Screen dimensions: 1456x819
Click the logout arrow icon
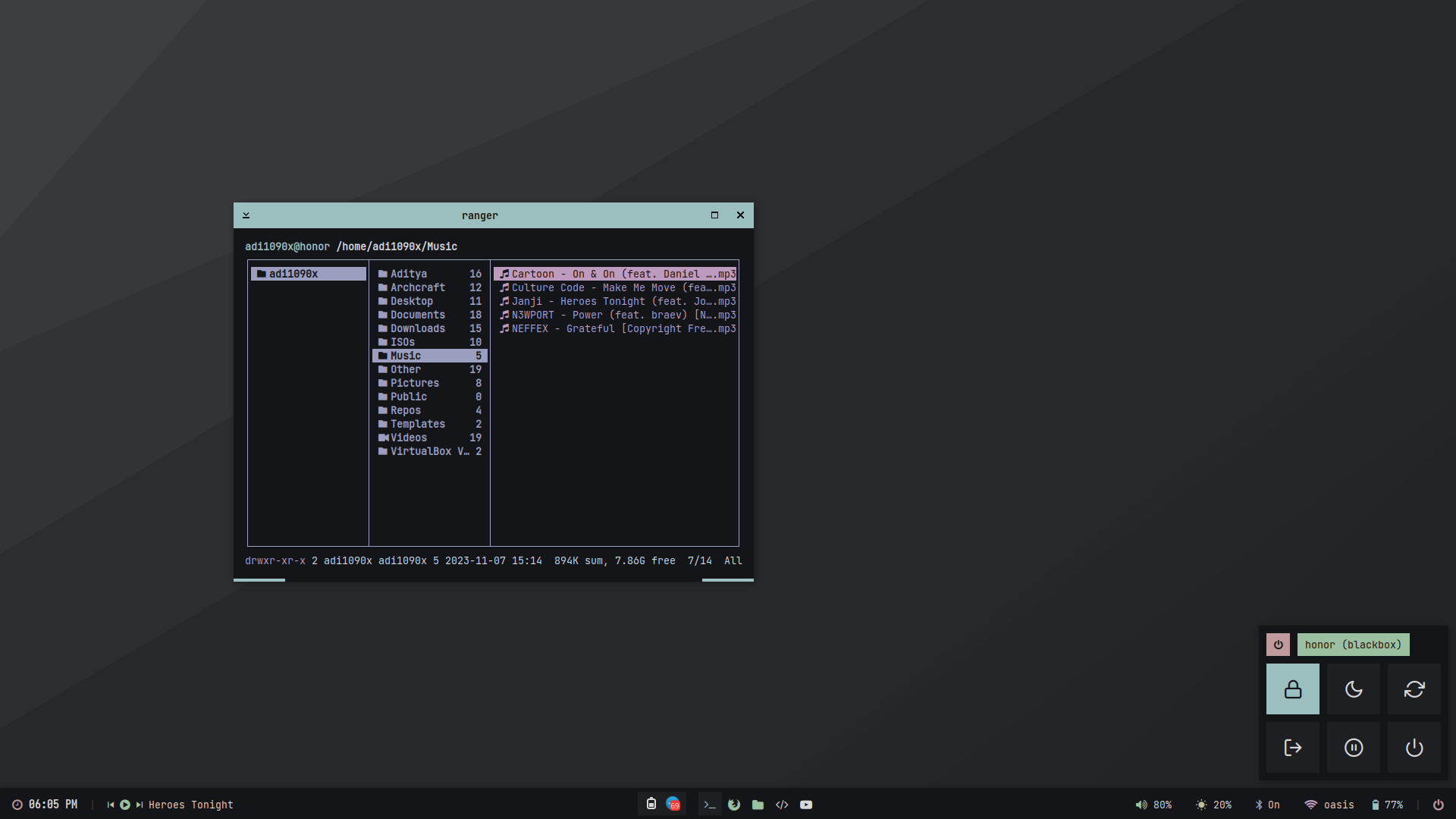point(1292,748)
